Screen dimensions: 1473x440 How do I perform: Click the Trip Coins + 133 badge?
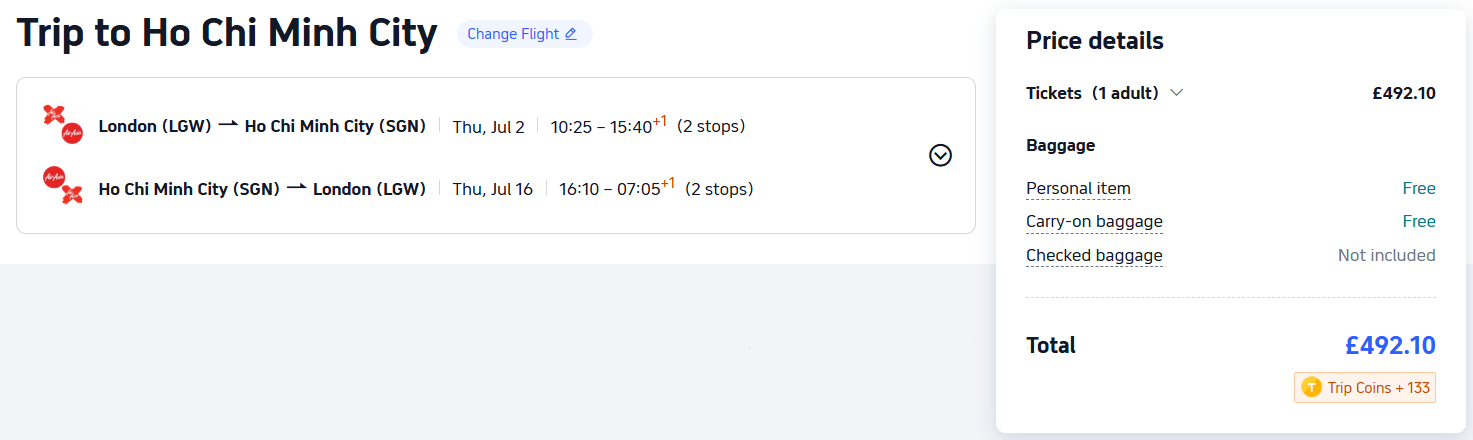pyautogui.click(x=1365, y=388)
